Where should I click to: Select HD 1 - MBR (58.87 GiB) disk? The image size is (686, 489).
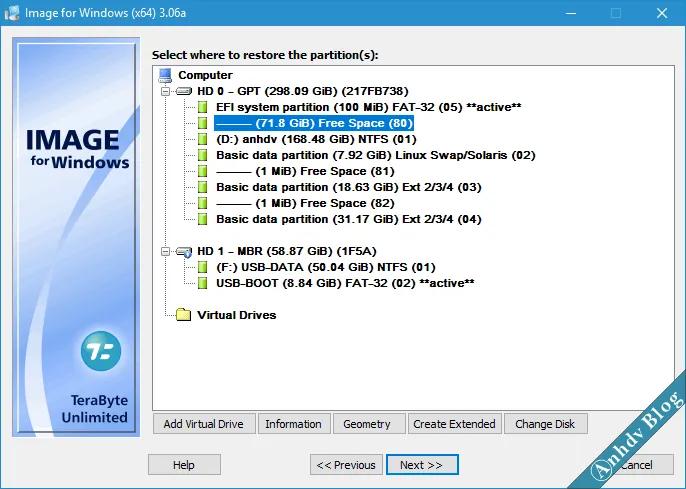click(x=287, y=251)
